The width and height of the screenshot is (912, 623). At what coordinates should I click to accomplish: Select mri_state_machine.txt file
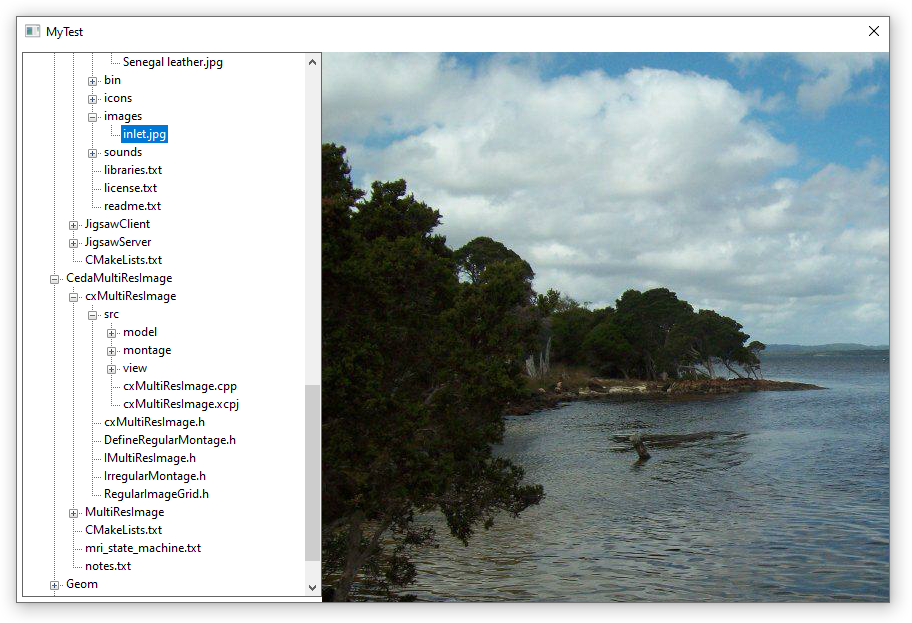(142, 548)
